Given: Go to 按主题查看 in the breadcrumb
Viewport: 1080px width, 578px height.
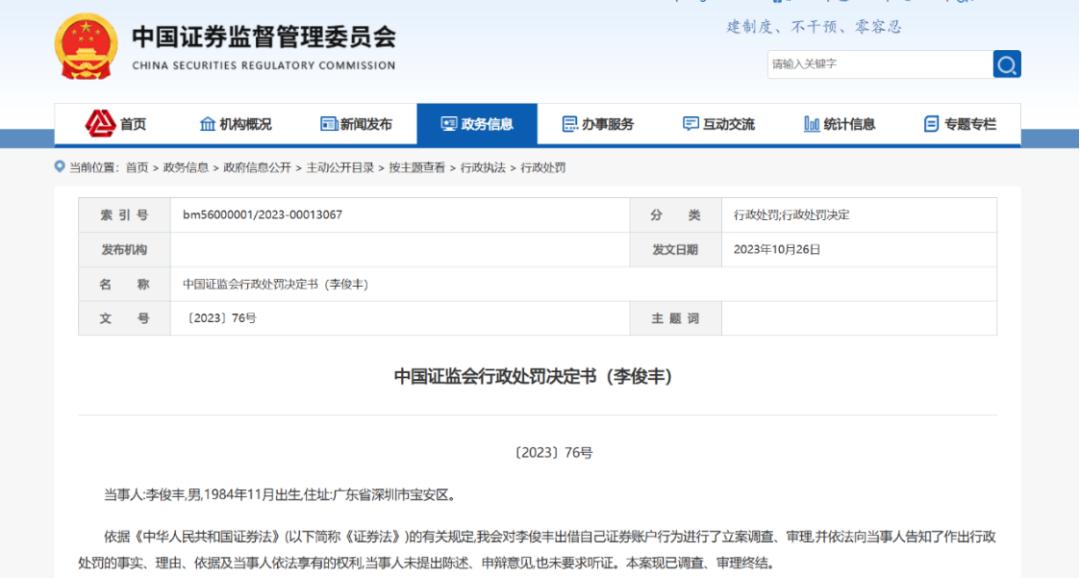Looking at the screenshot, I should pos(417,167).
